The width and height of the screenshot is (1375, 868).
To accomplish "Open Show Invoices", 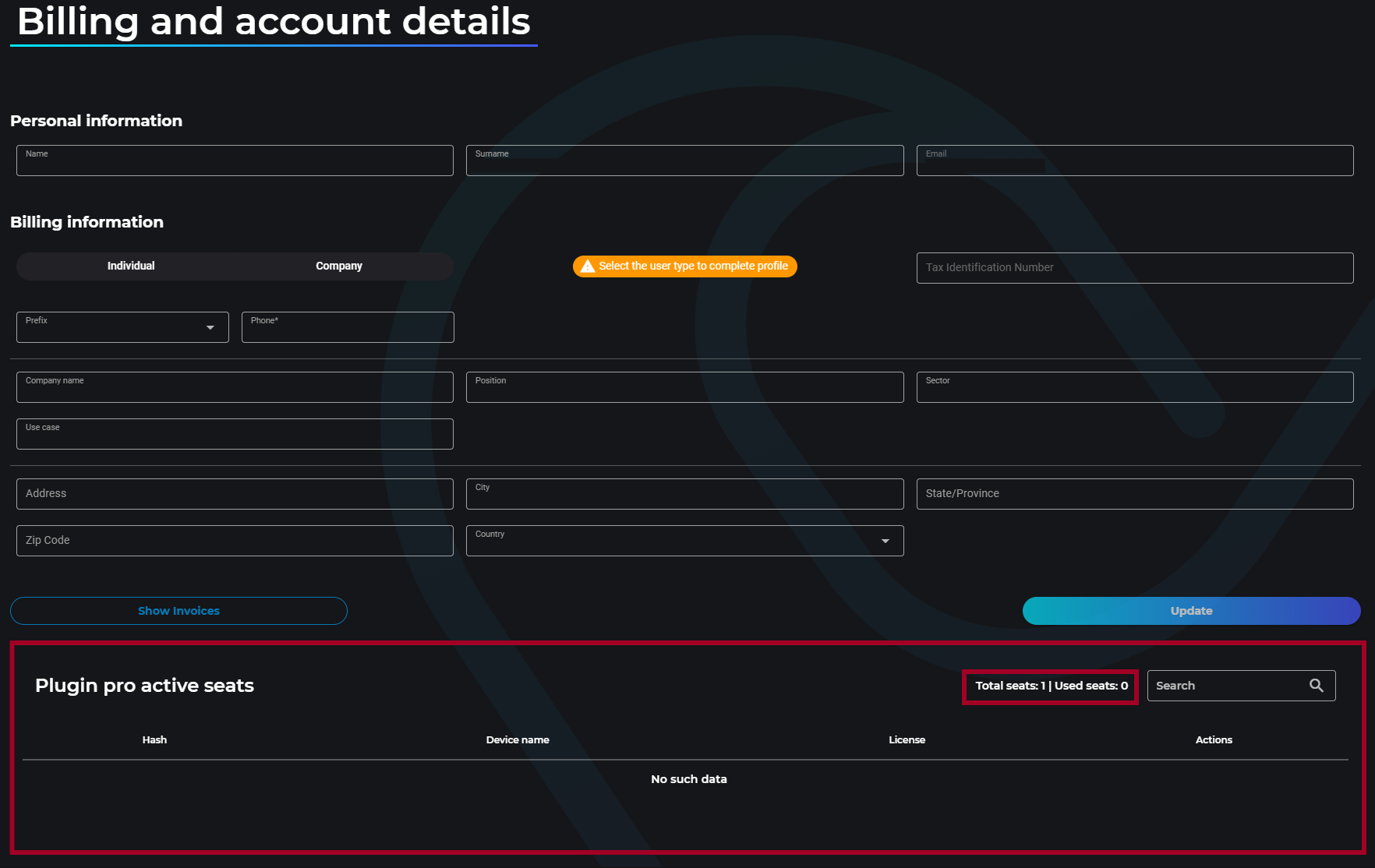I will click(x=179, y=611).
